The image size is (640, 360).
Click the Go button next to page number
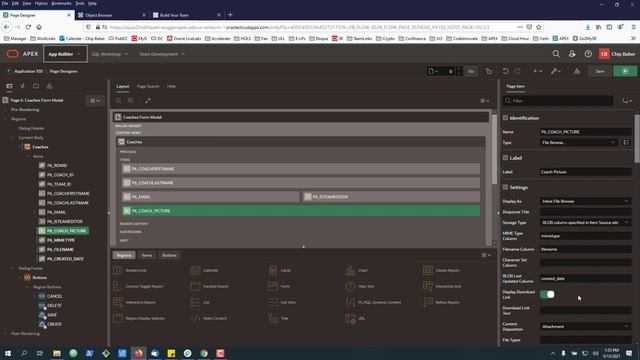point(471,71)
